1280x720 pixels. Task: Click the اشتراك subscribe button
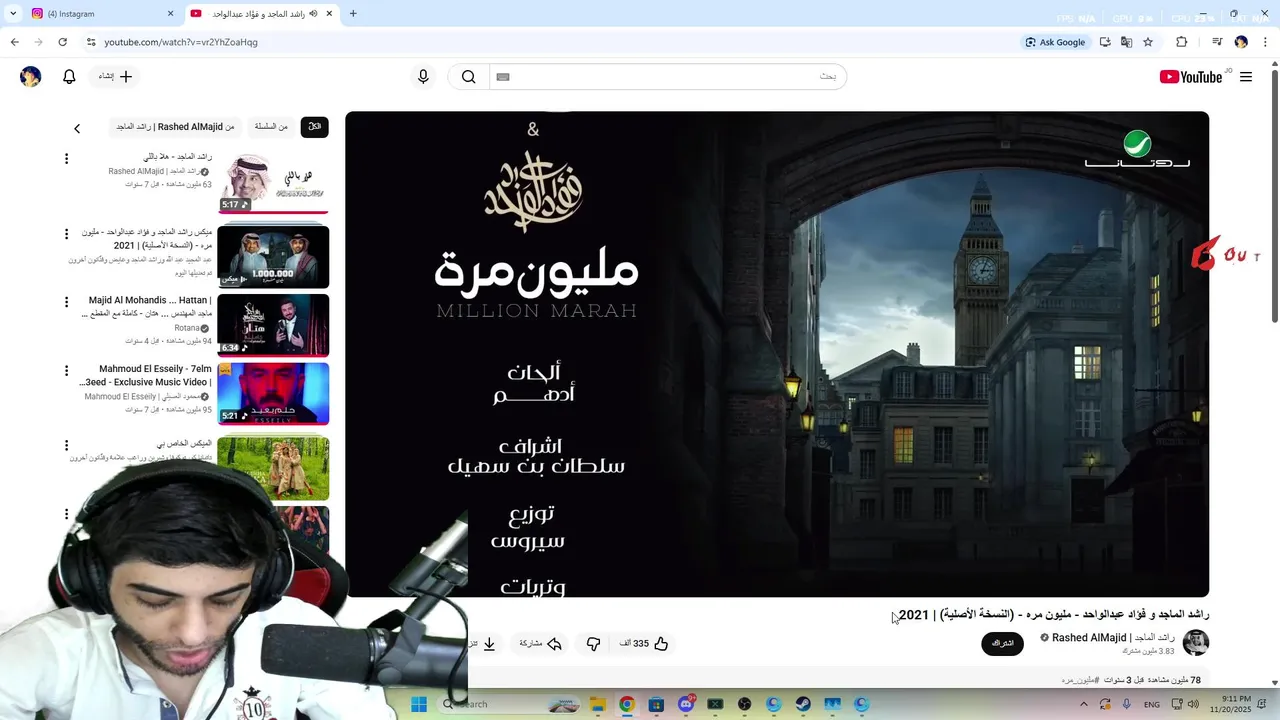click(x=1002, y=644)
